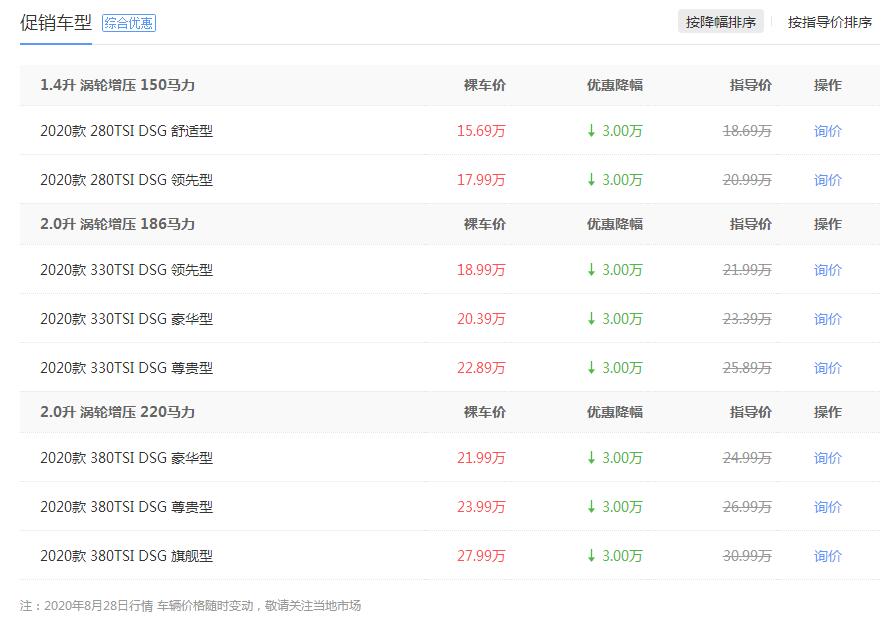Select 2020款 280TSI DSG 领先型 model name
The height and width of the screenshot is (622, 896).
point(126,180)
